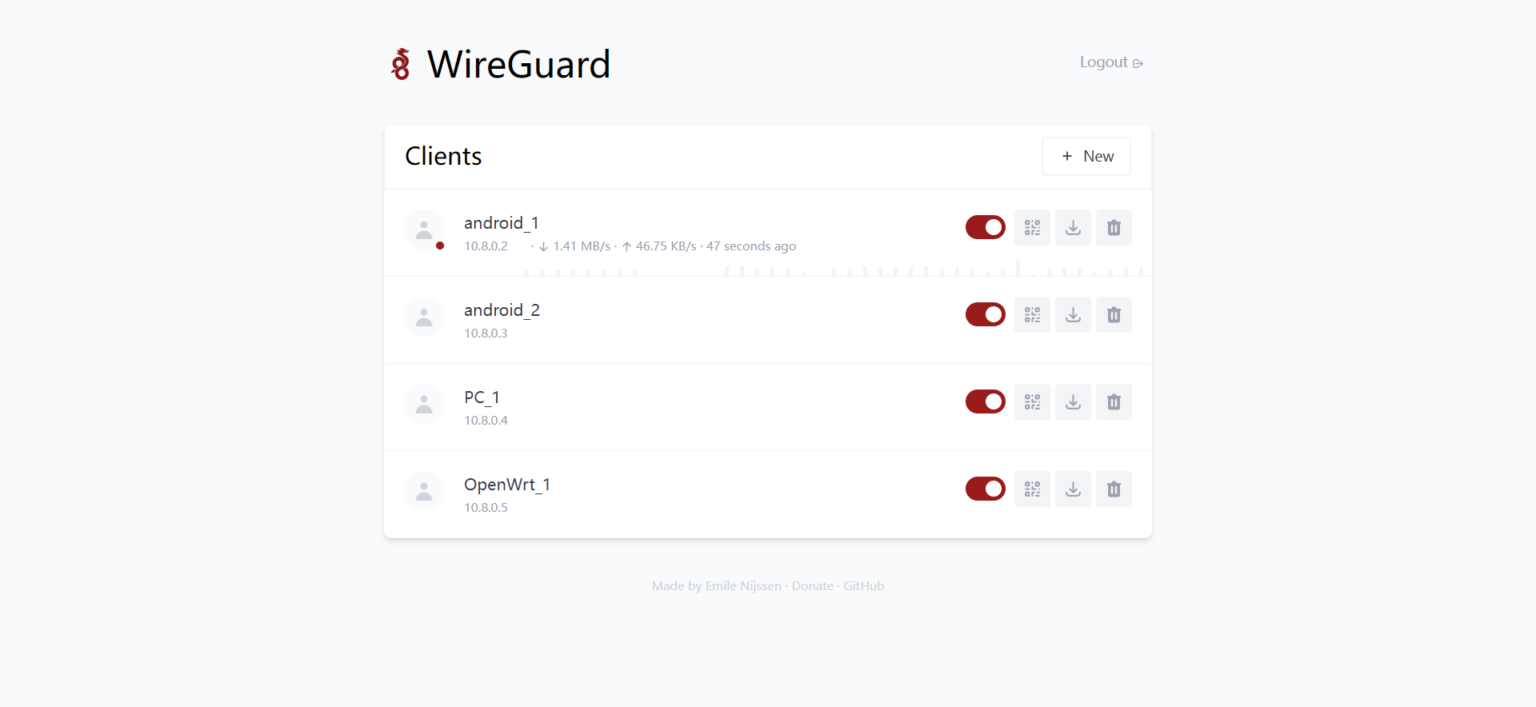Show QR code for android_1

(x=1032, y=227)
